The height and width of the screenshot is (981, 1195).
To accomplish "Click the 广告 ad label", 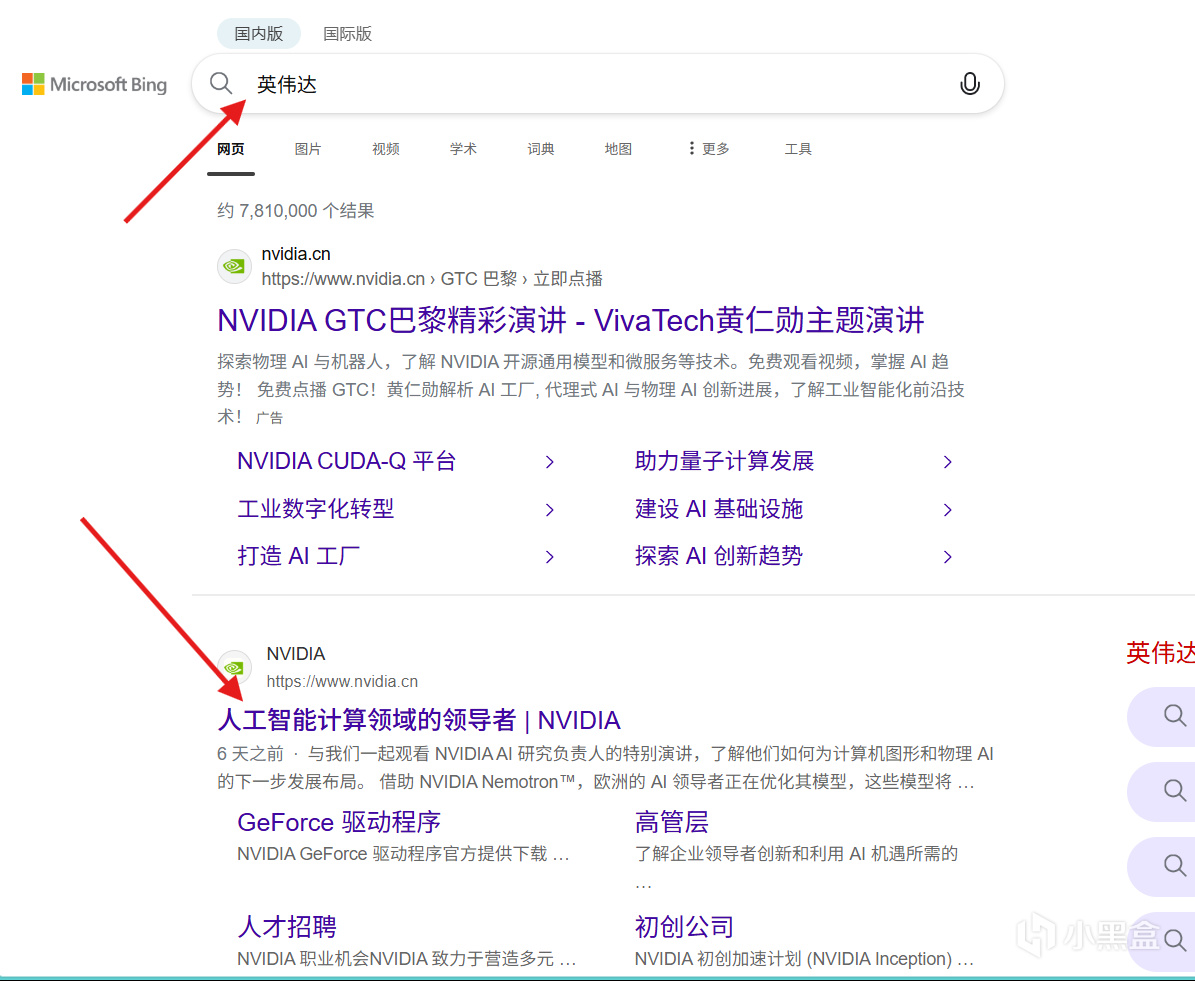I will coord(269,418).
